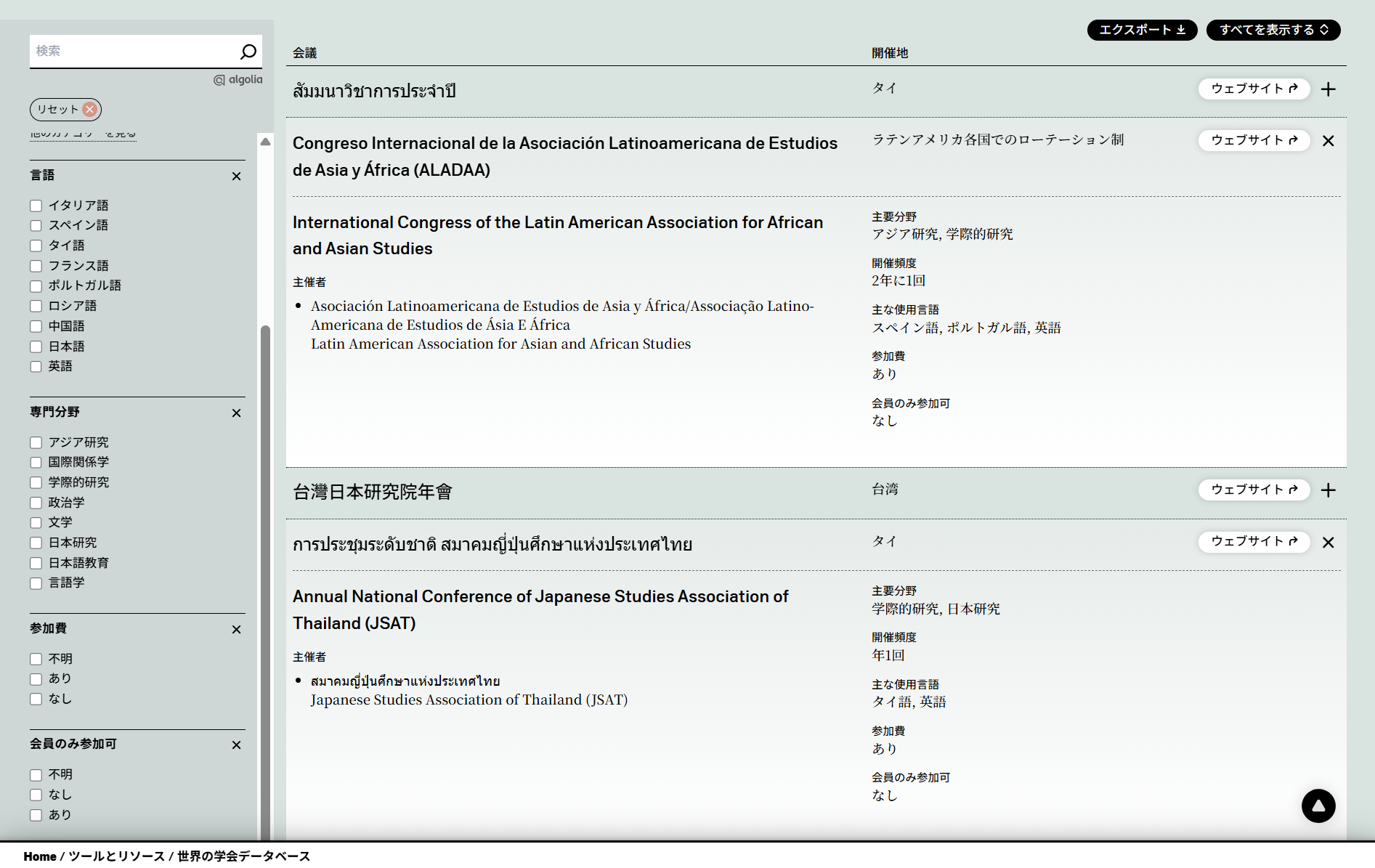Viewport: 1375px width, 868px height.
Task: Collapse the JSAT Thailand conference row
Action: click(1328, 543)
